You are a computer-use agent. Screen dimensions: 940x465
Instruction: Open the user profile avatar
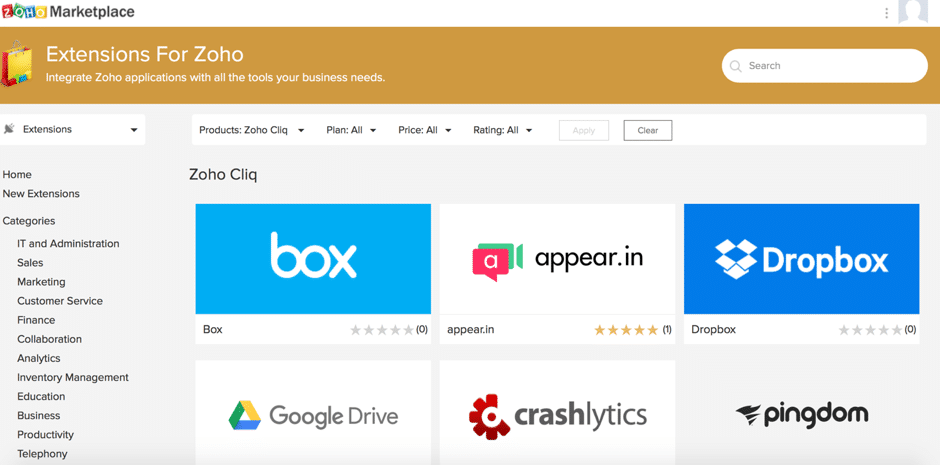click(912, 11)
